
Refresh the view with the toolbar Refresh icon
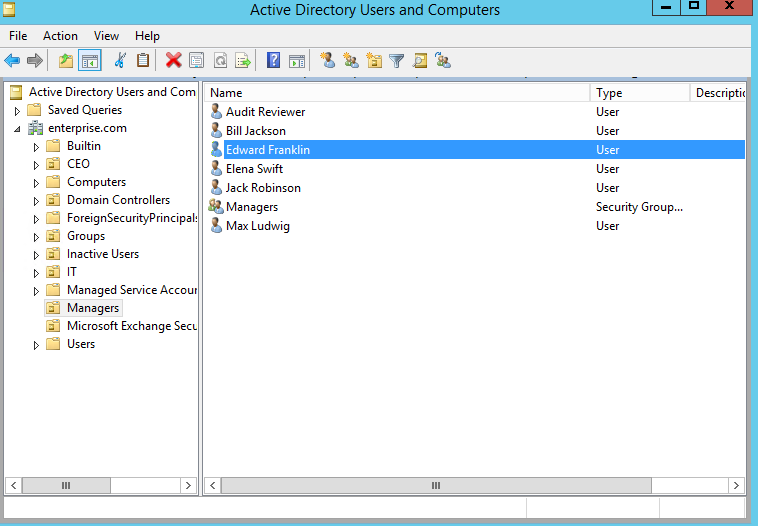(x=220, y=61)
